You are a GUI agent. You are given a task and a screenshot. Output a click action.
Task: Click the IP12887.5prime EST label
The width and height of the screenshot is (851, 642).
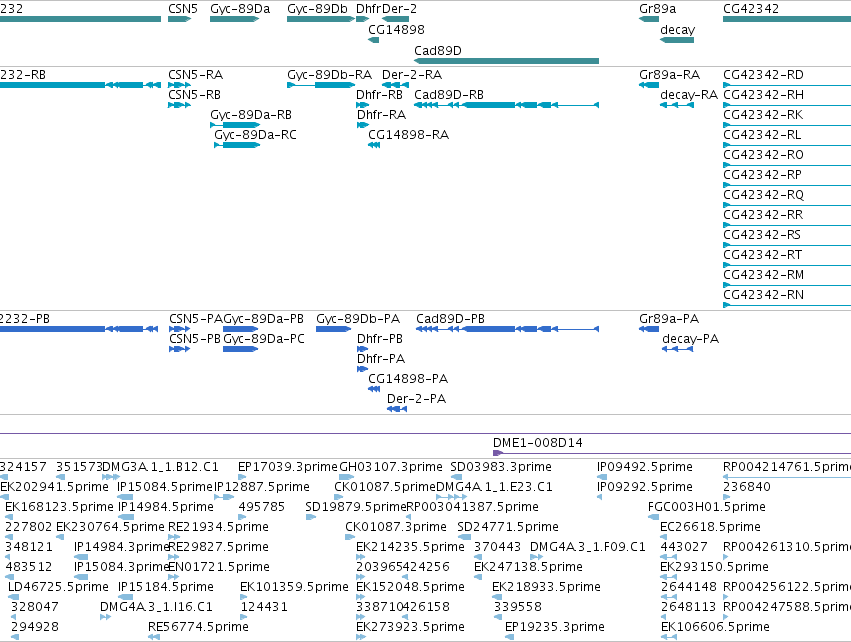pos(262,487)
